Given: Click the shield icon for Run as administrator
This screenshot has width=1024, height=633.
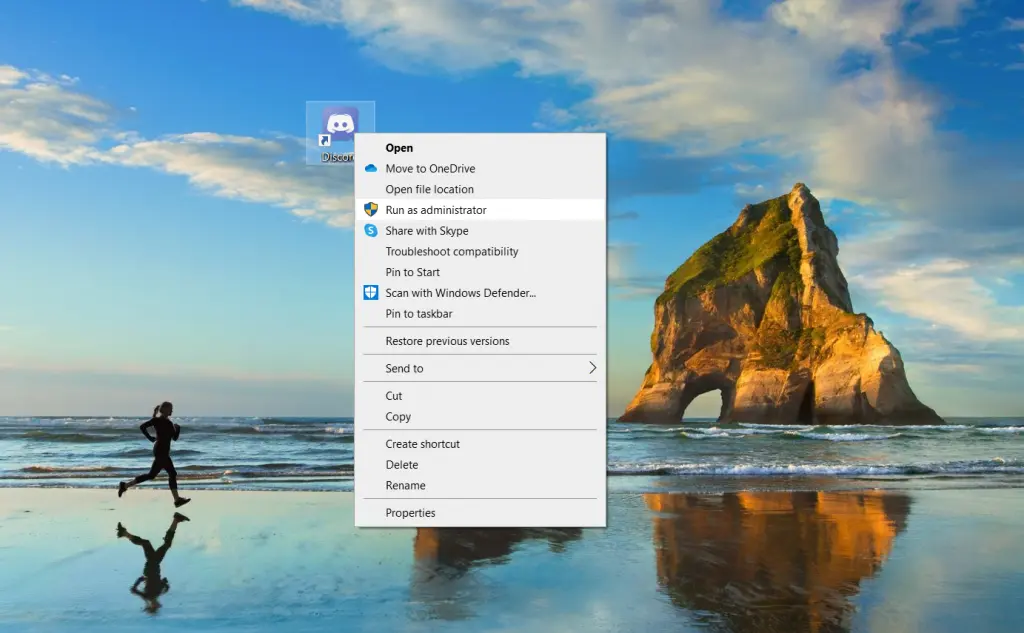Looking at the screenshot, I should point(371,210).
